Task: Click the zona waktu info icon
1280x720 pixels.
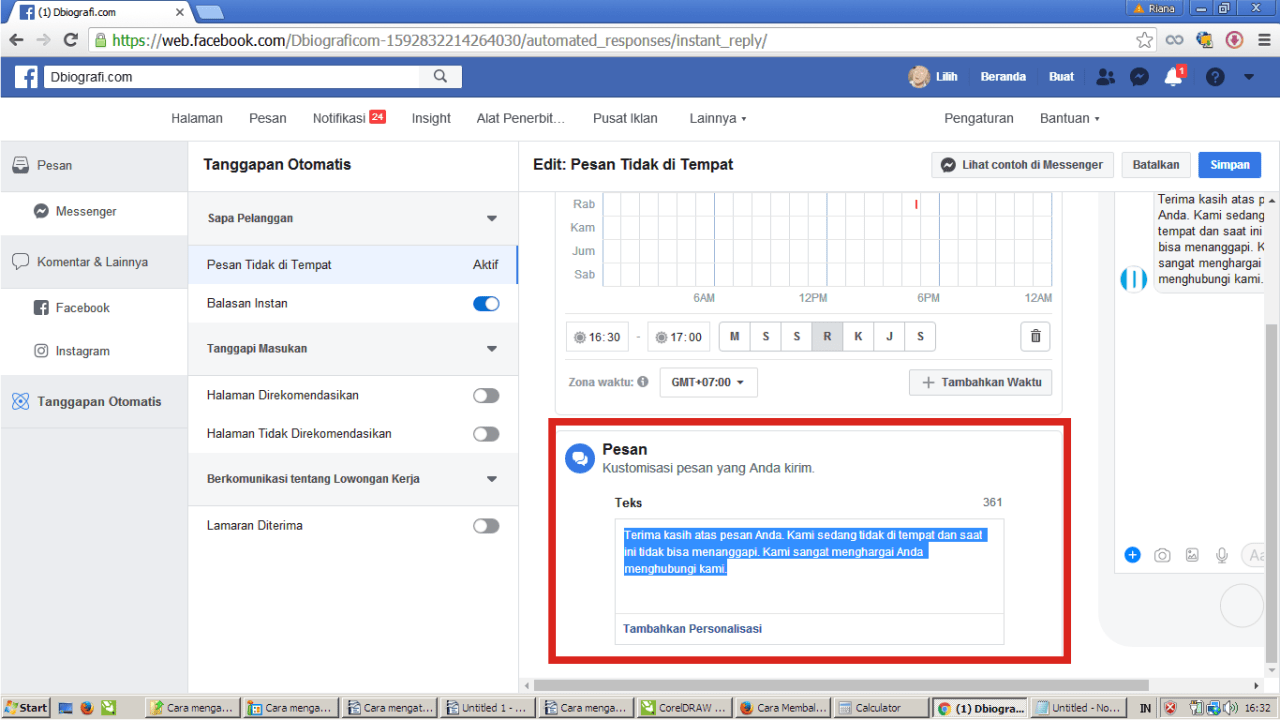Action: pyautogui.click(x=642, y=382)
